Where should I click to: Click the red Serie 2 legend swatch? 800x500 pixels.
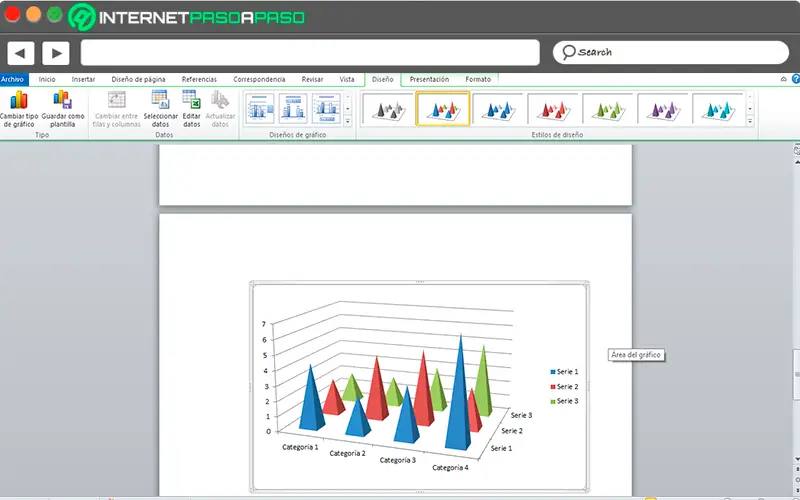pyautogui.click(x=553, y=387)
